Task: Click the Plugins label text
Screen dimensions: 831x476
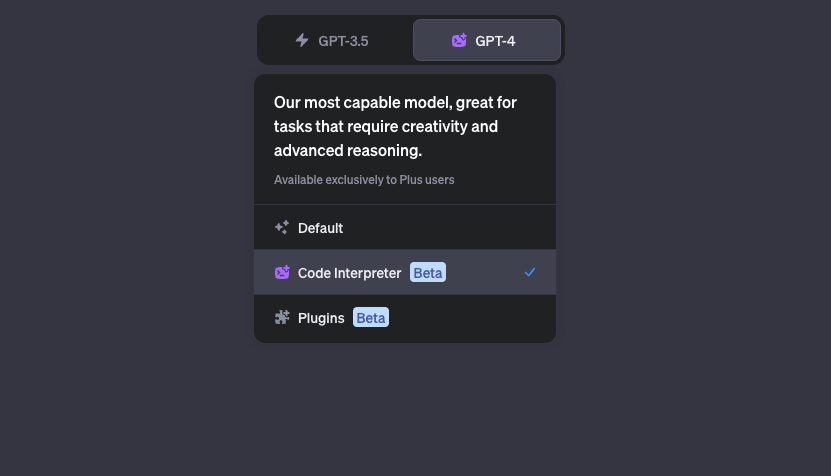Action: pyautogui.click(x=321, y=318)
